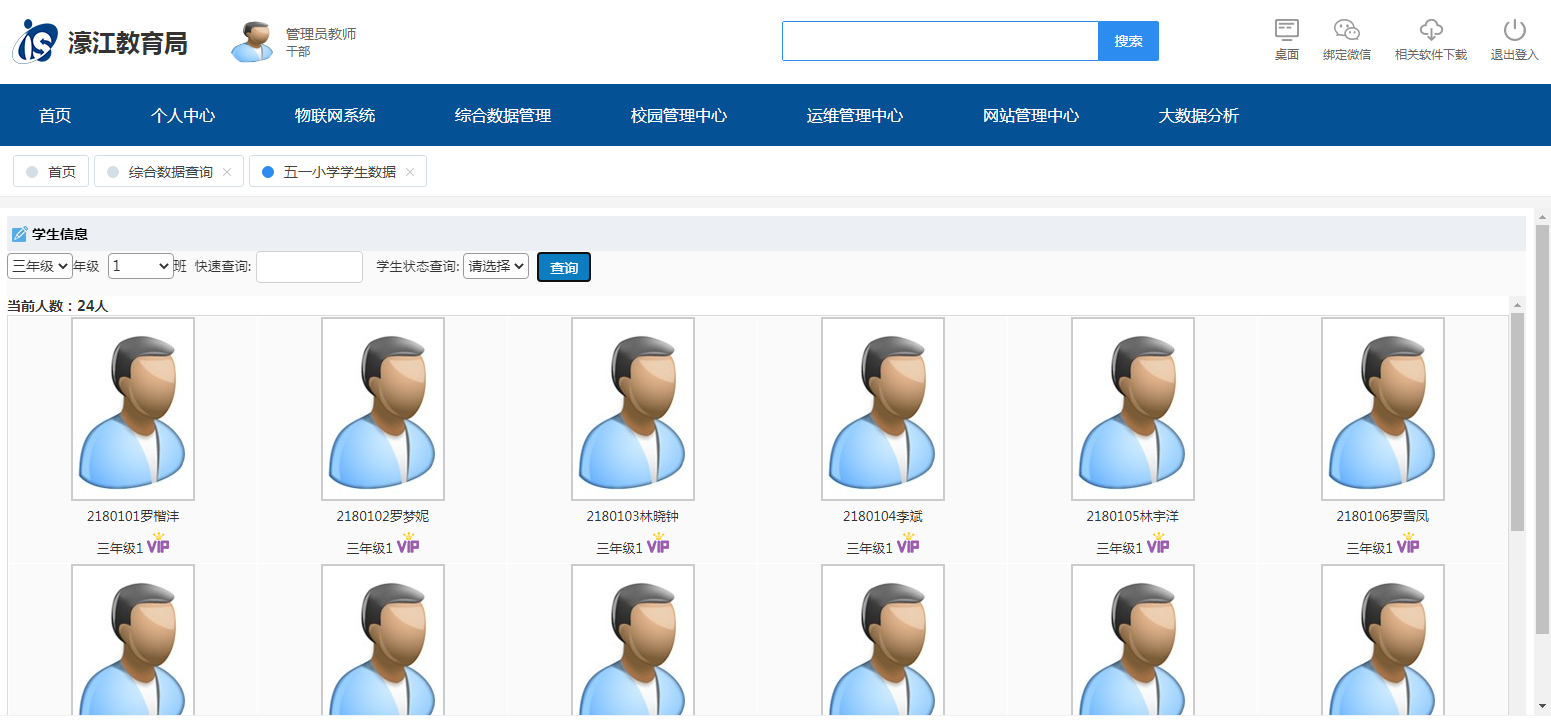Screen dimensions: 1551x723
Task: Click the name 2180102罗梦妮
Action: click(383, 516)
